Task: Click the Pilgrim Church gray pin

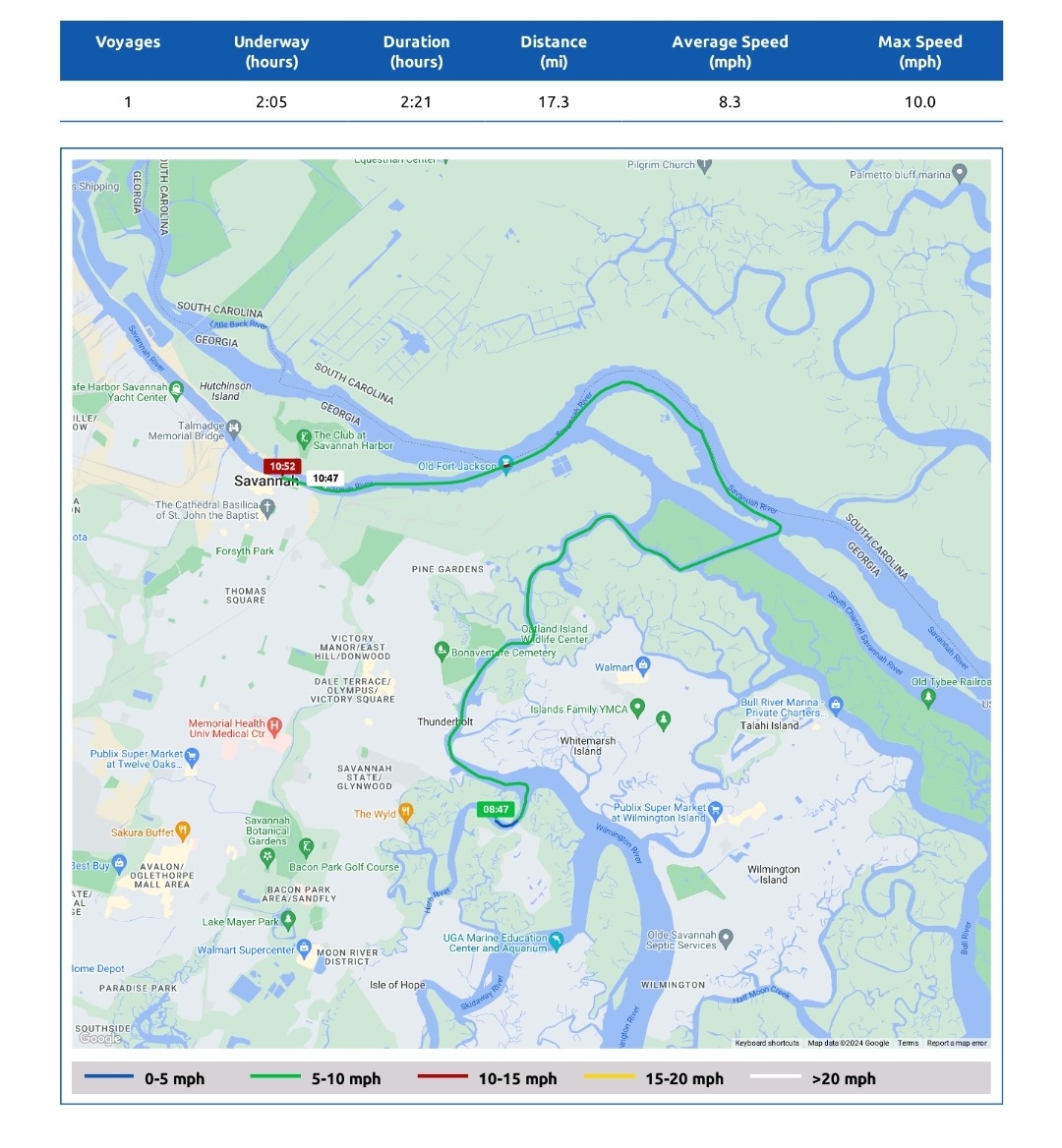Action: coord(704,165)
